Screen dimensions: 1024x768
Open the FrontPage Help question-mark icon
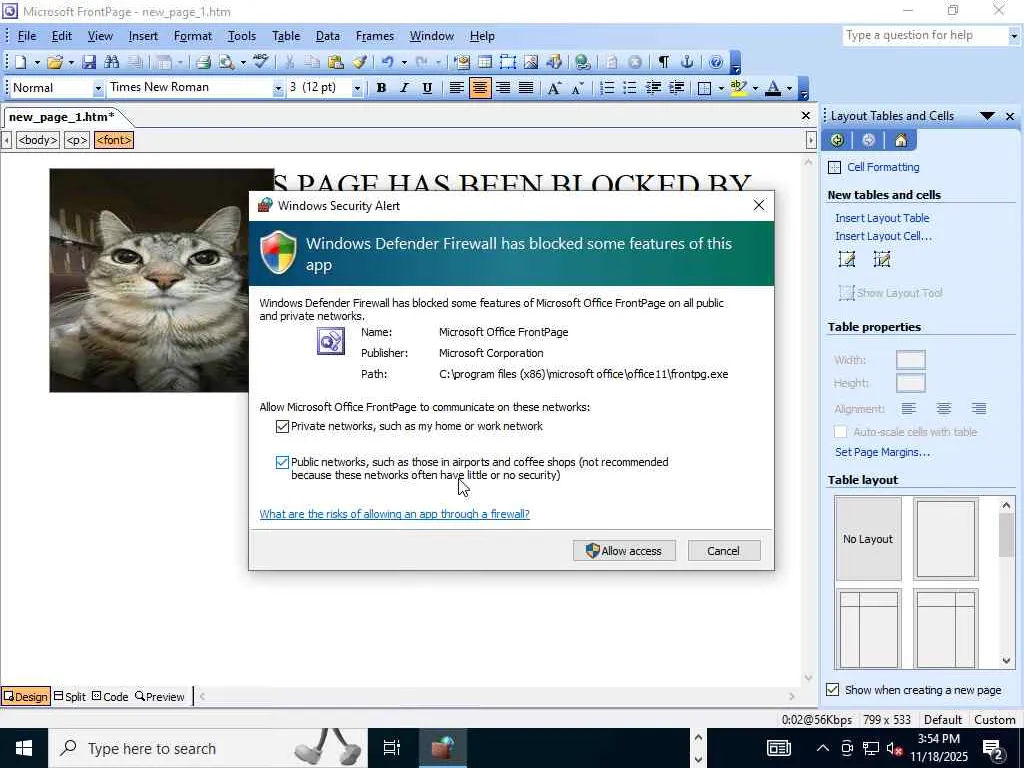pos(716,62)
